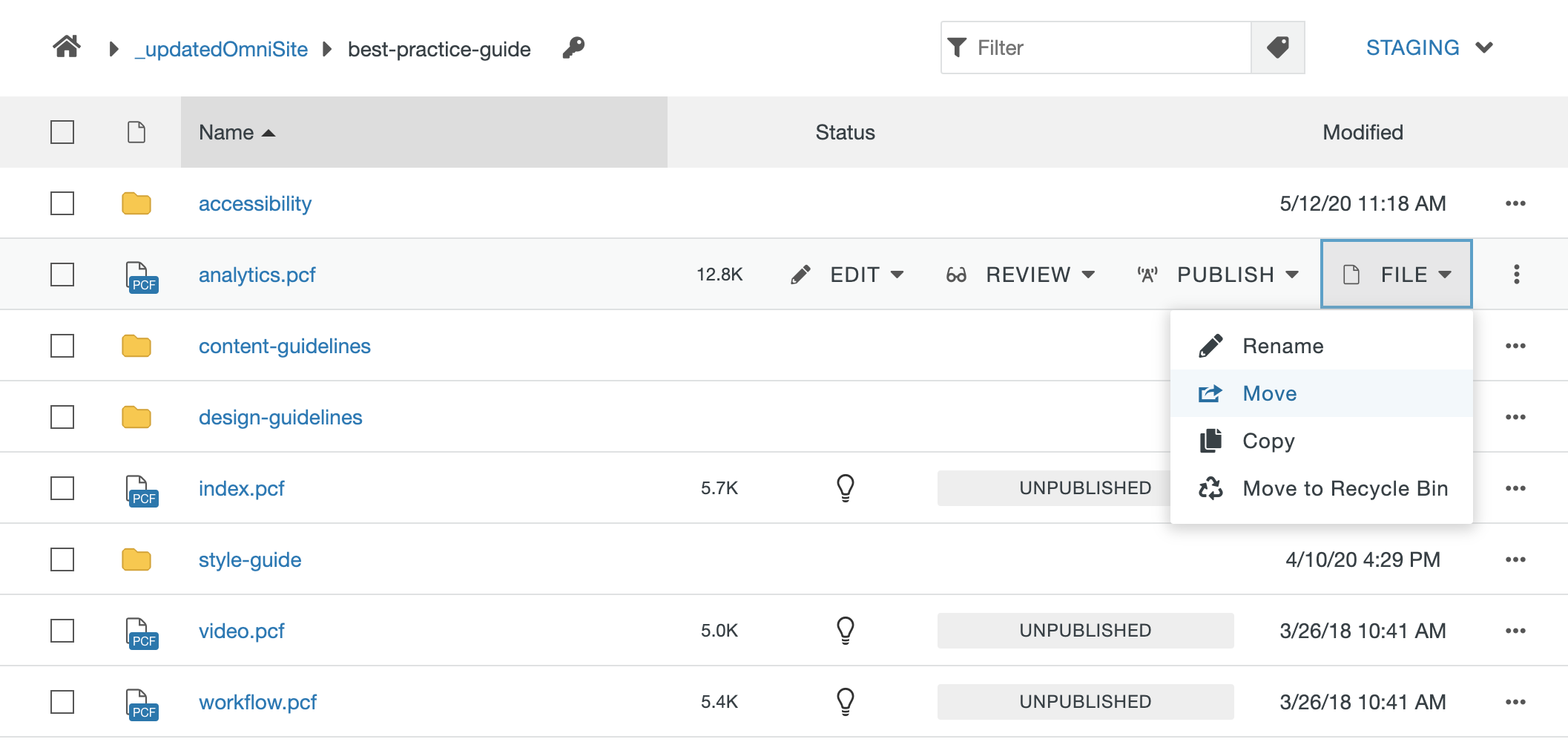Open vertical ellipsis menu for analytics.pcf
Image resolution: width=1568 pixels, height=742 pixels.
(1516, 275)
